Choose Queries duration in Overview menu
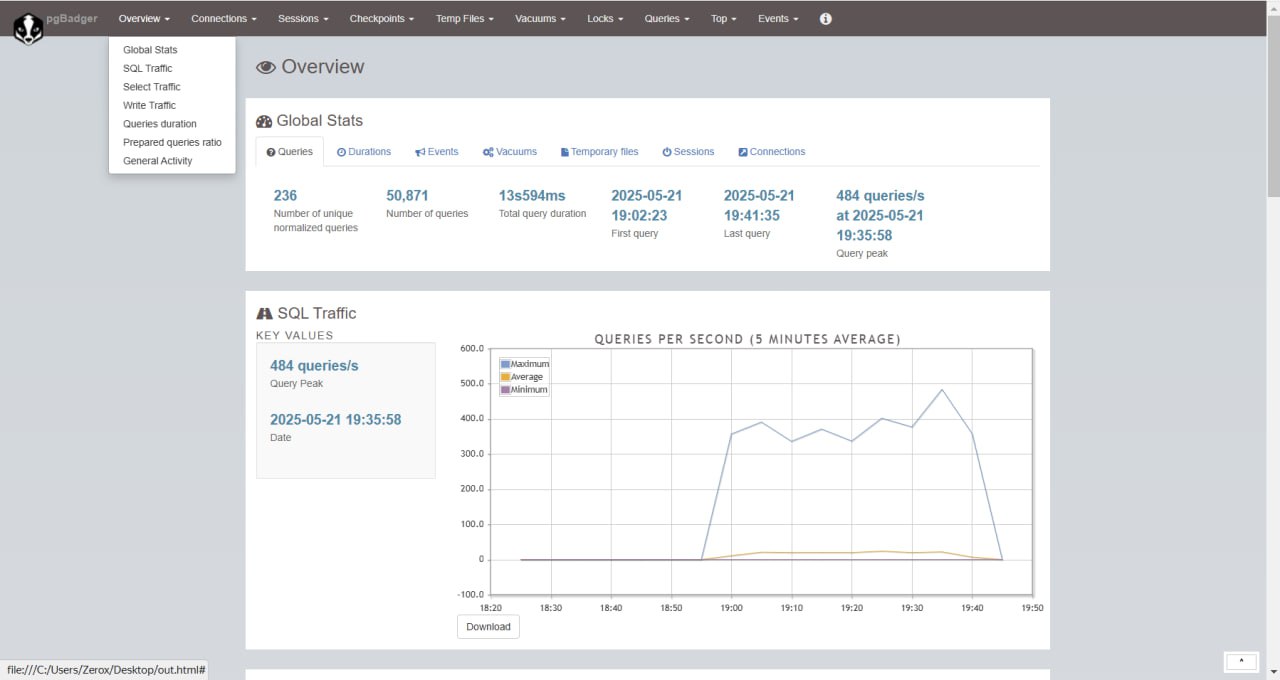 click(x=159, y=124)
